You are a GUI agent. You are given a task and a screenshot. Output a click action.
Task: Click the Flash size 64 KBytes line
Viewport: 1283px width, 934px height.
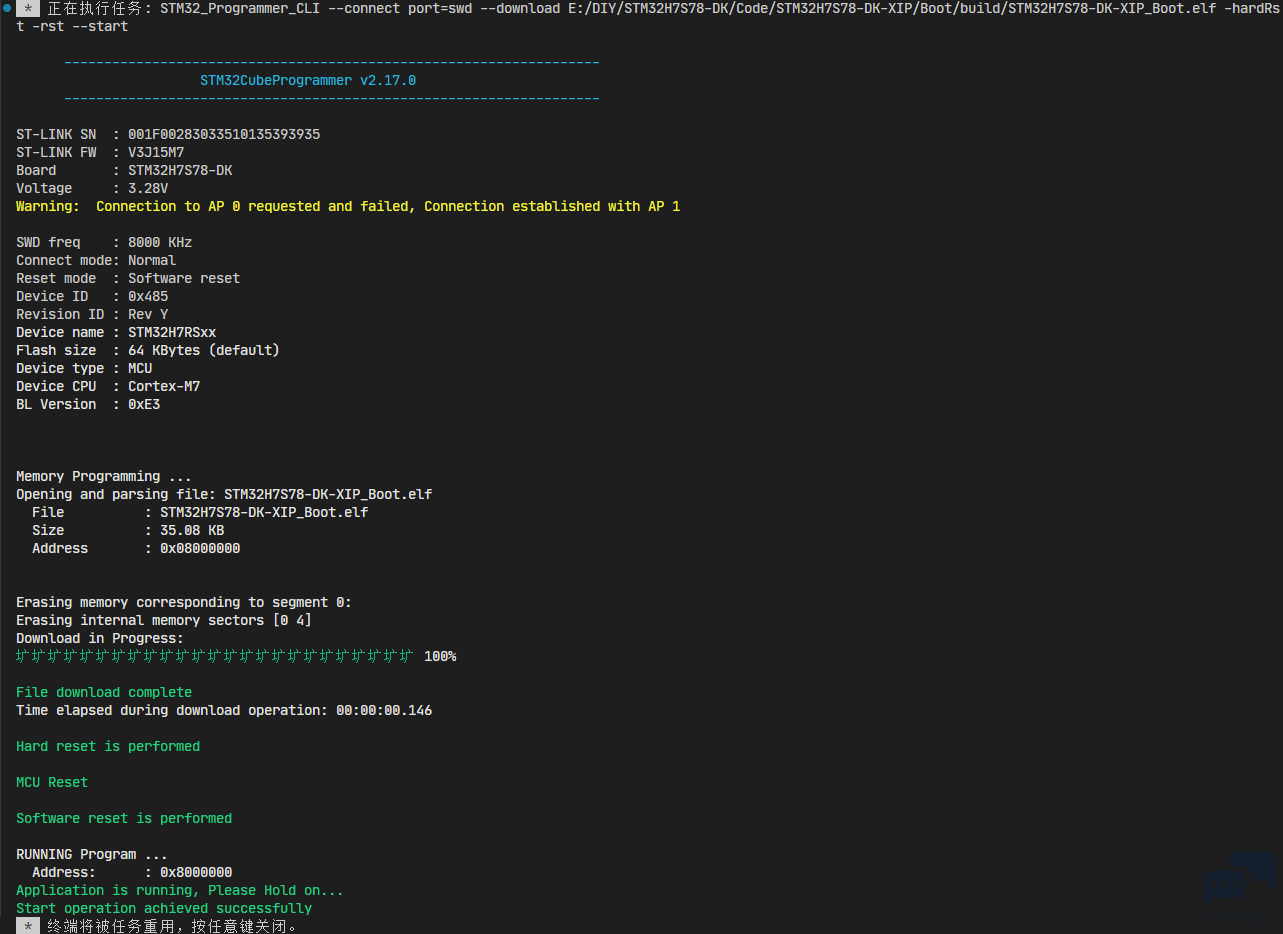point(148,350)
